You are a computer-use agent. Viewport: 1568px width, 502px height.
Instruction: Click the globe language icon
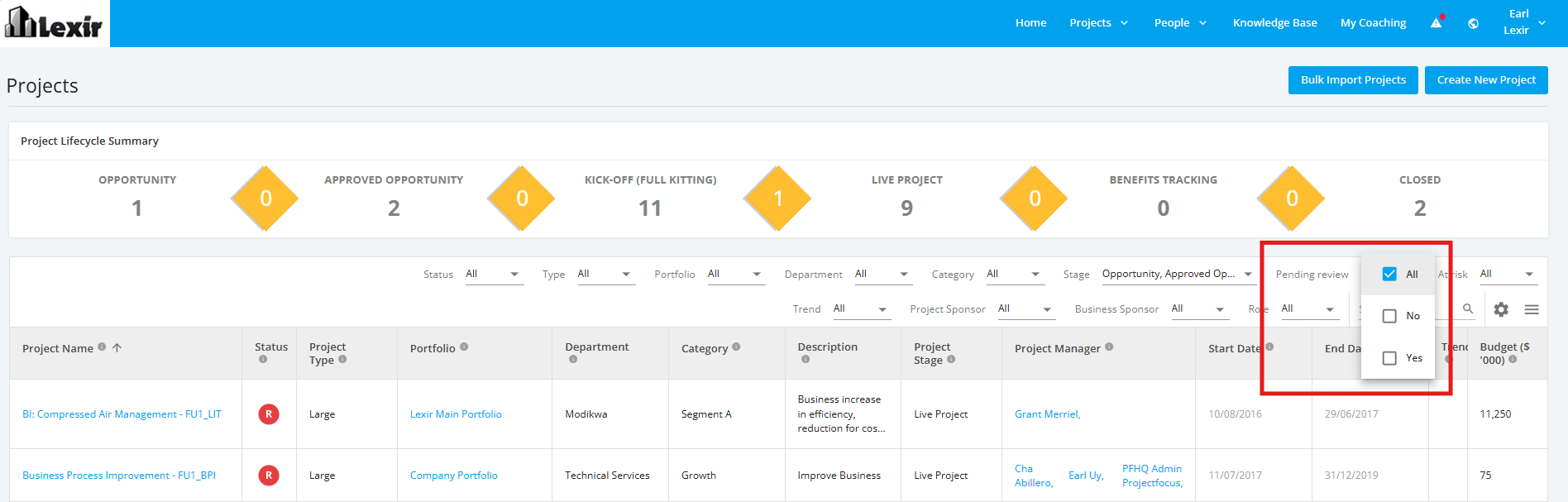(1473, 23)
